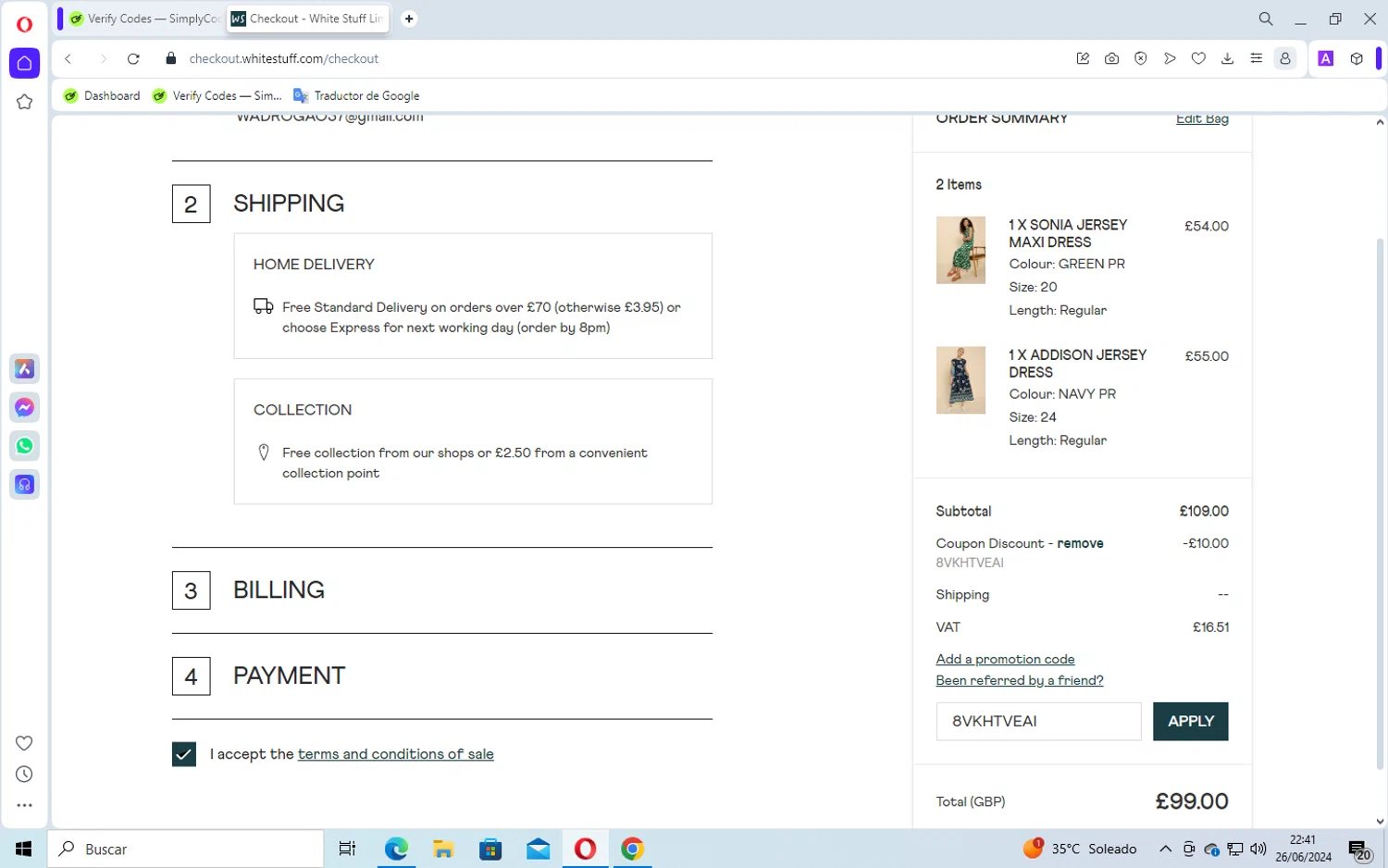The width and height of the screenshot is (1388, 868).
Task: Click the Edit Bag link
Action: (1202, 119)
